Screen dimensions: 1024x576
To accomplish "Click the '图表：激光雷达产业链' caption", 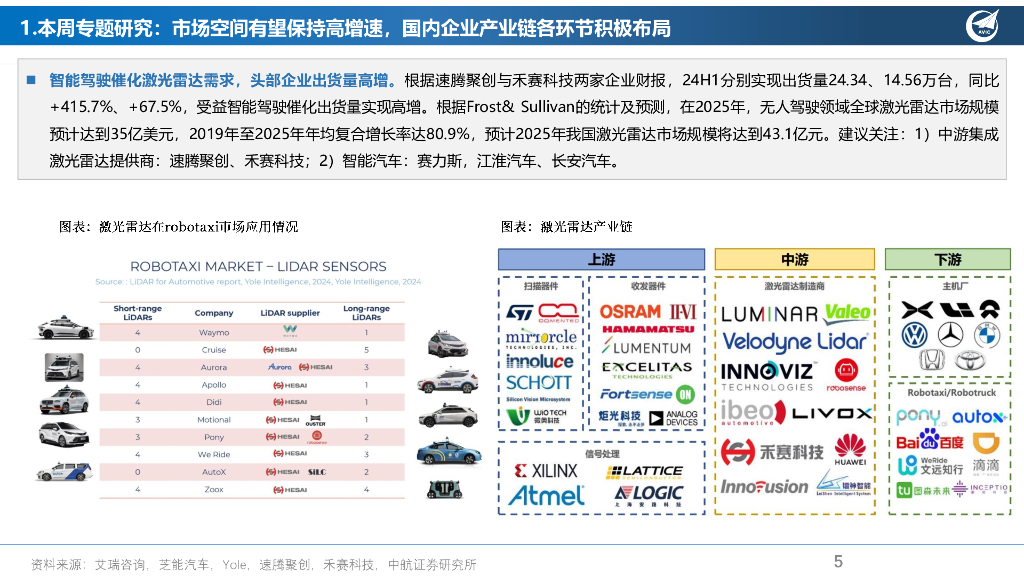I will pyautogui.click(x=566, y=227).
